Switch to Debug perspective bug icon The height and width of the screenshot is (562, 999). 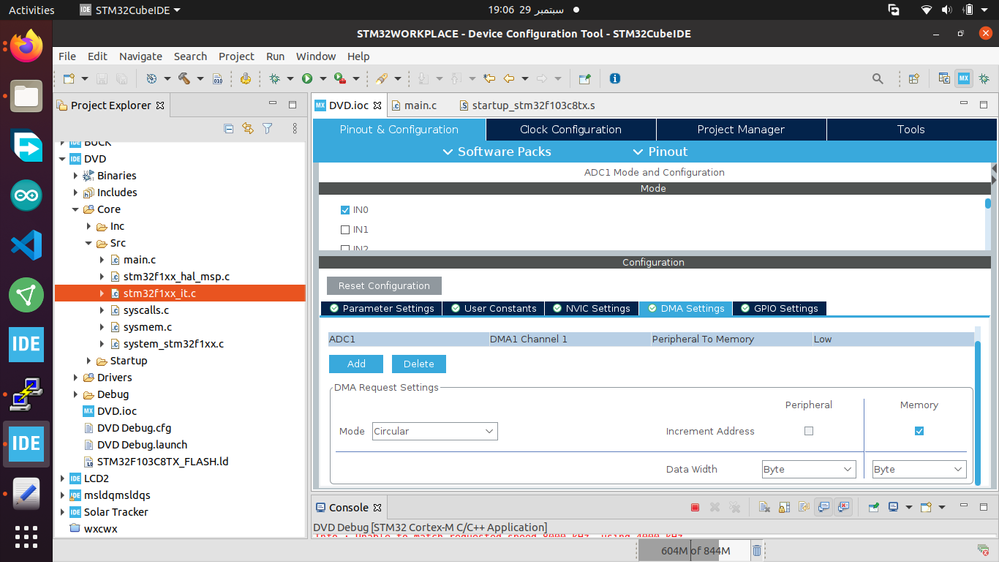pyautogui.click(x=984, y=78)
